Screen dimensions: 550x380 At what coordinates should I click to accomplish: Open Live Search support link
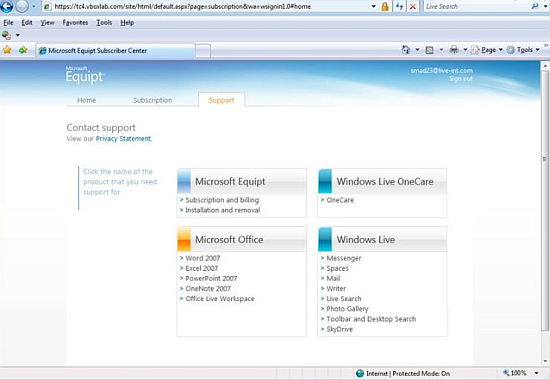[x=344, y=299]
